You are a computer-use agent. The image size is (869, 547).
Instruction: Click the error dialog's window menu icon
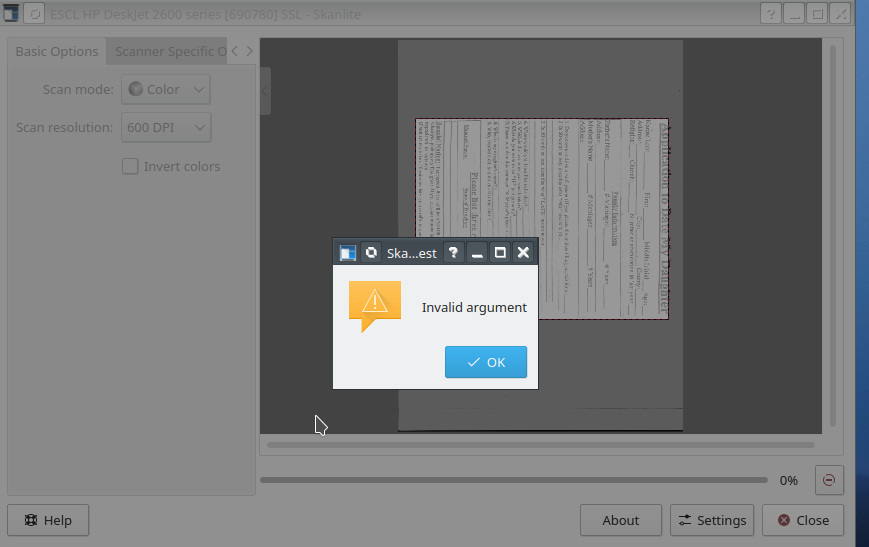(x=348, y=253)
